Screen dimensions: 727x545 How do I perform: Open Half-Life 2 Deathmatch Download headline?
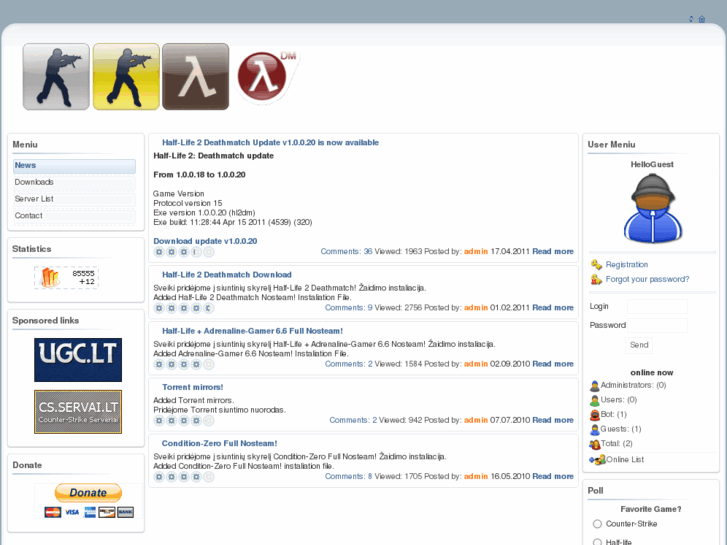[227, 275]
